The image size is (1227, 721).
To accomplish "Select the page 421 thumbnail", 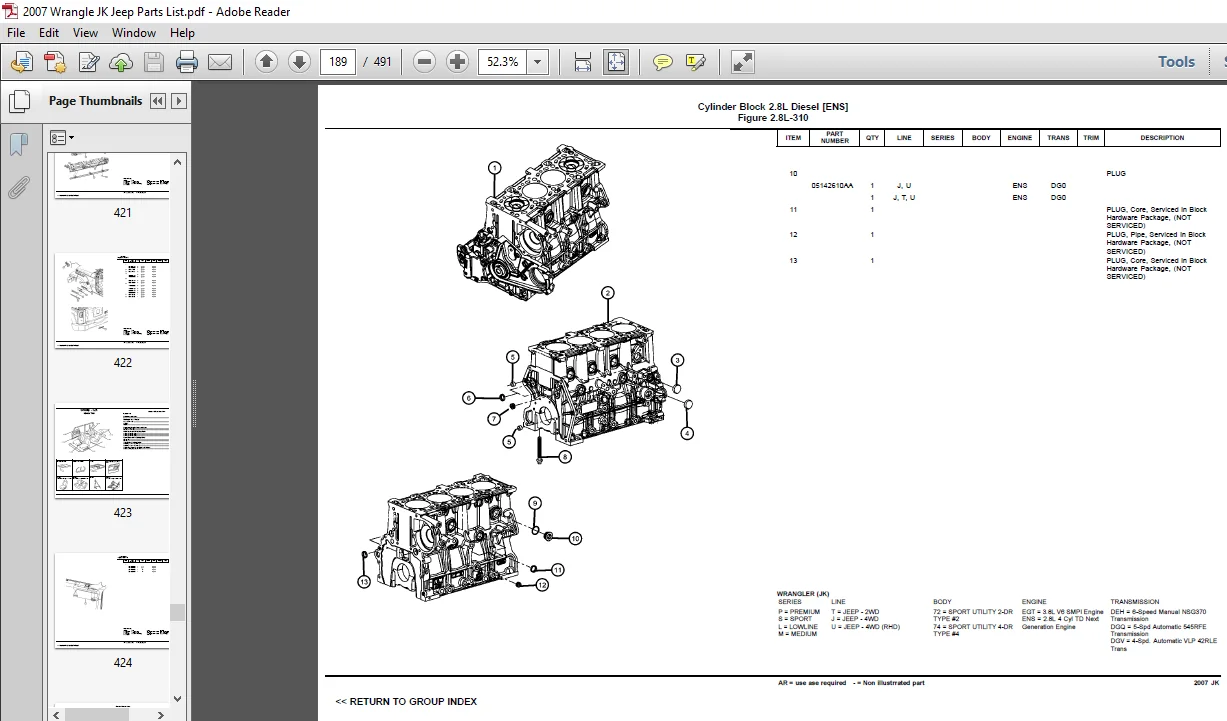I will pyautogui.click(x=112, y=176).
